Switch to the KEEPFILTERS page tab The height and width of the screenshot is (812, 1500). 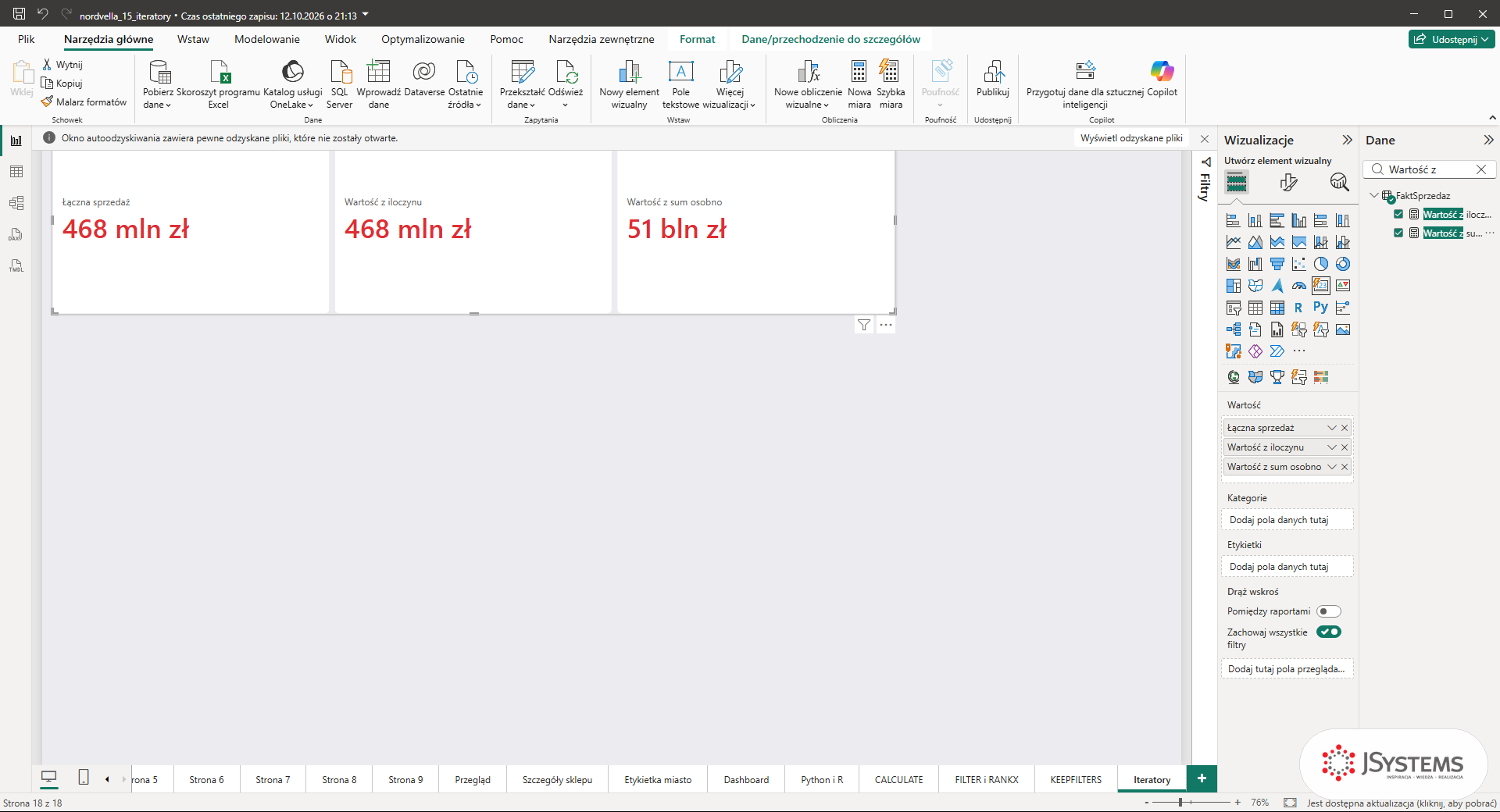coord(1076,779)
